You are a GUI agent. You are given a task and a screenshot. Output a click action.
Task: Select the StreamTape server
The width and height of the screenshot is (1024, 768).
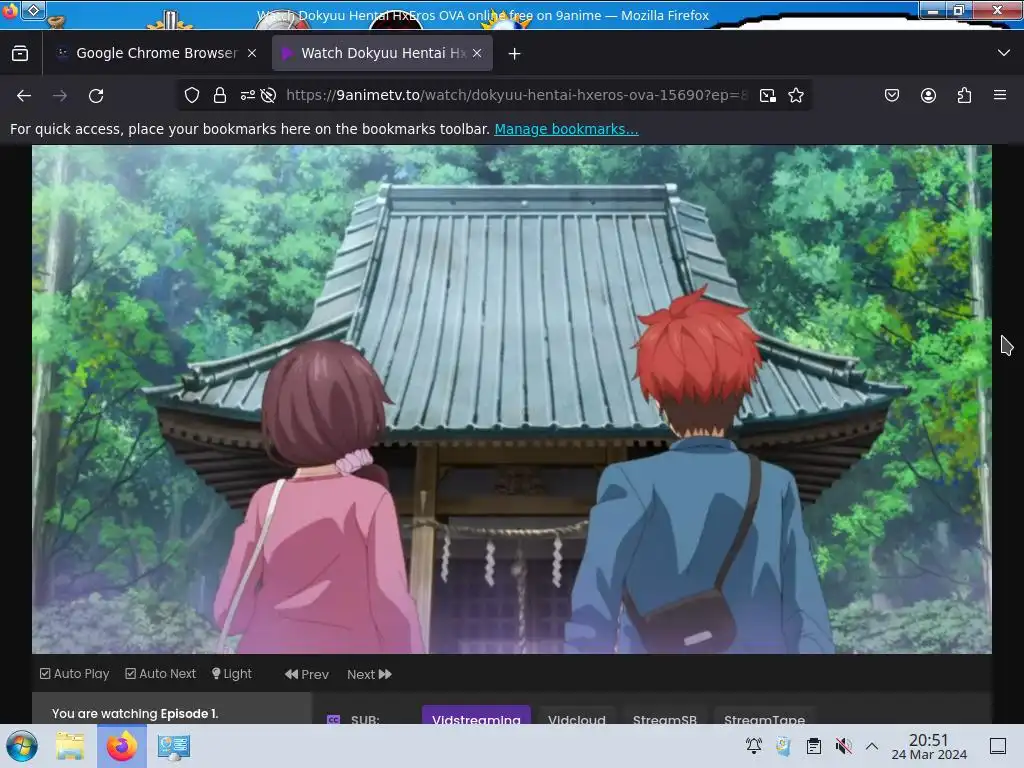[x=764, y=717]
